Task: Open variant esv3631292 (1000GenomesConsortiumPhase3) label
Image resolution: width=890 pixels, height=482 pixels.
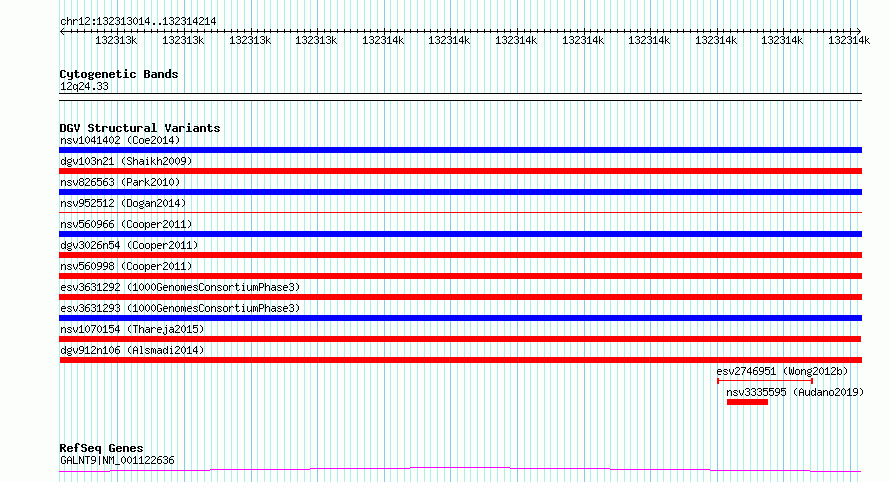Action: 180,287
